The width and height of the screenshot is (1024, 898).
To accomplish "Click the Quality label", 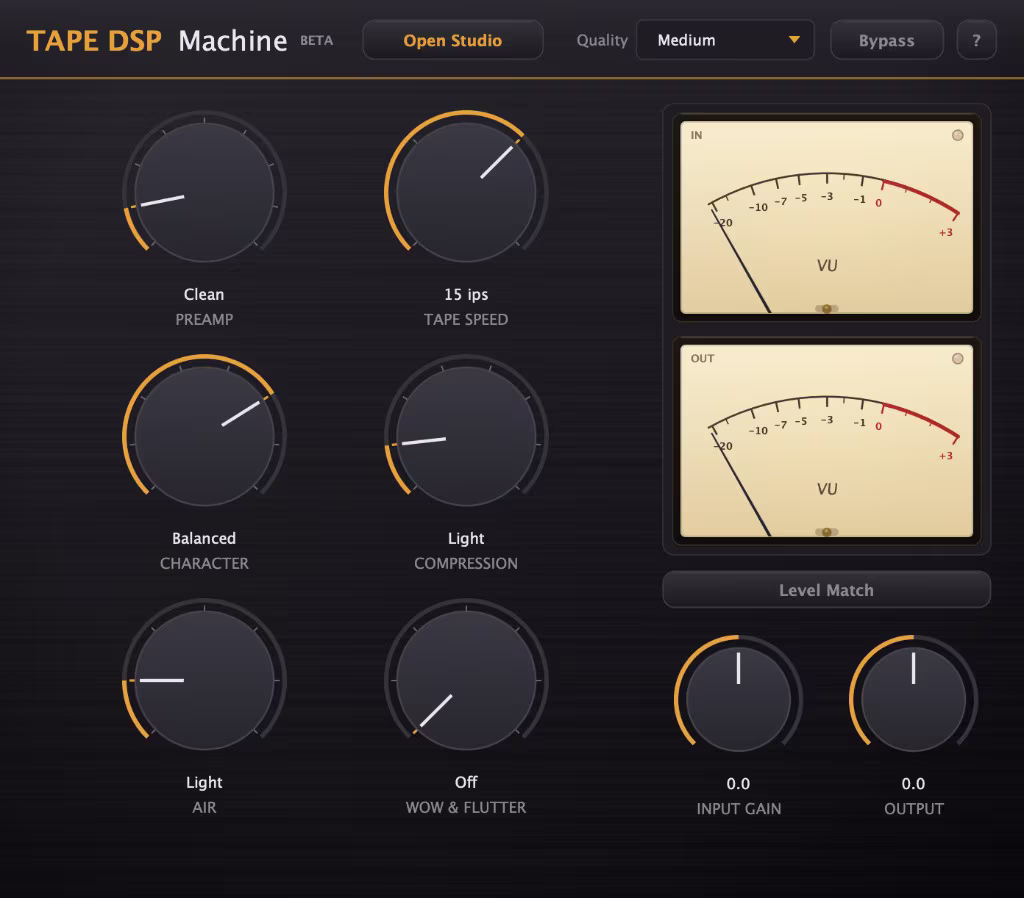I will pyautogui.click(x=602, y=40).
